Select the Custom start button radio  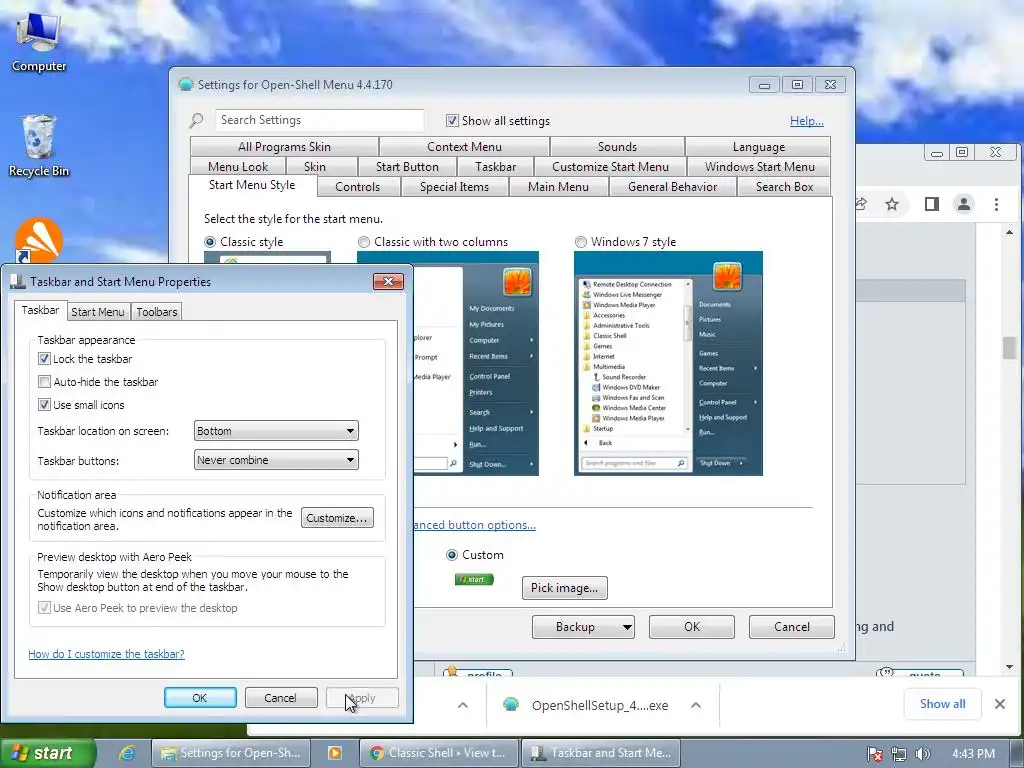click(451, 555)
